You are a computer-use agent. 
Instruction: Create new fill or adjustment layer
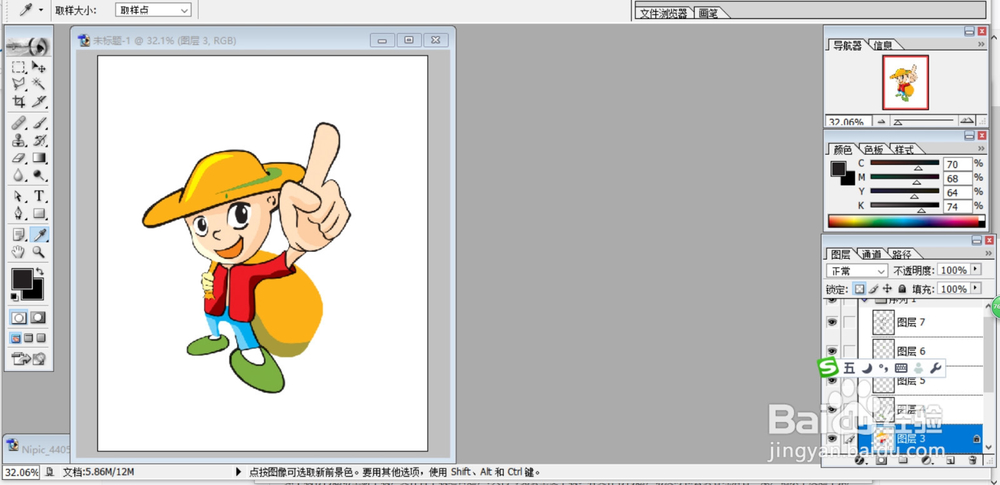(927, 459)
